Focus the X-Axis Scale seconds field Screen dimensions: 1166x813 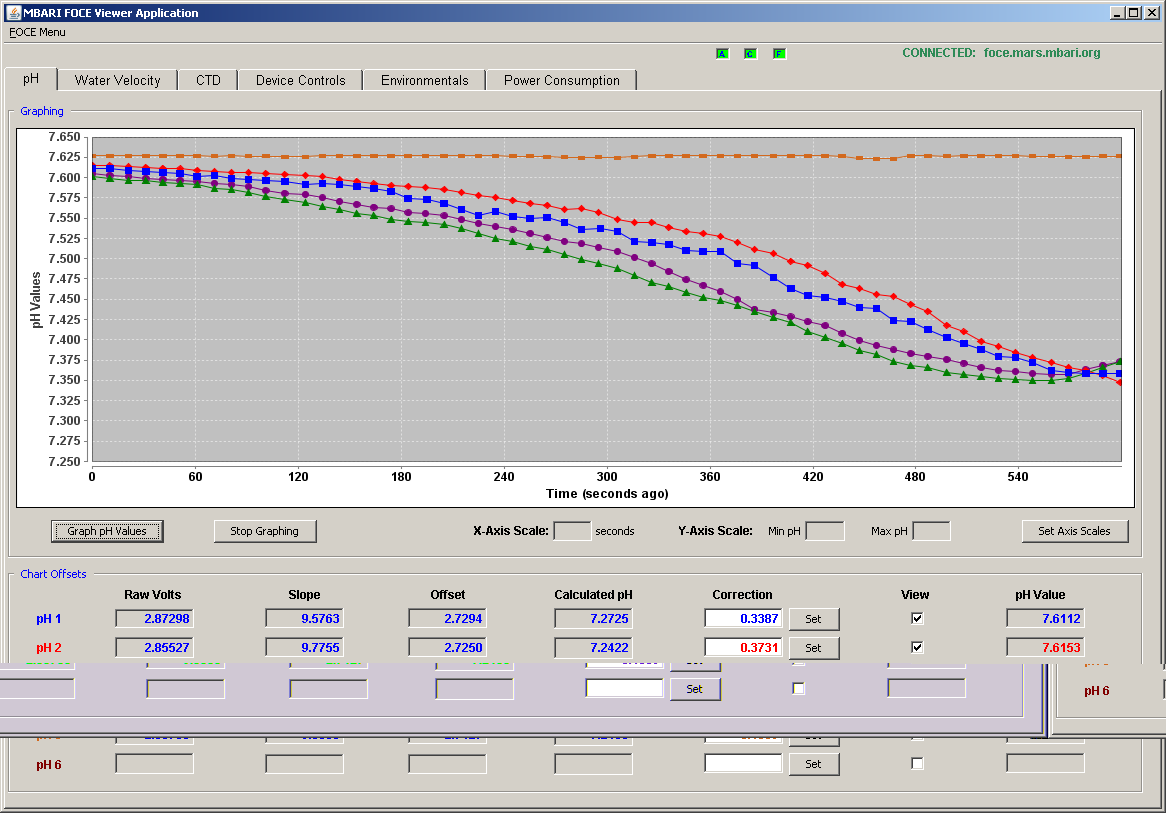pyautogui.click(x=573, y=531)
